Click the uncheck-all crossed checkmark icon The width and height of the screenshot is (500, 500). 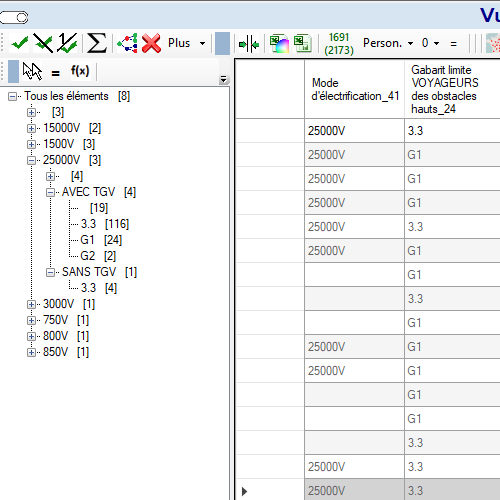coord(43,43)
